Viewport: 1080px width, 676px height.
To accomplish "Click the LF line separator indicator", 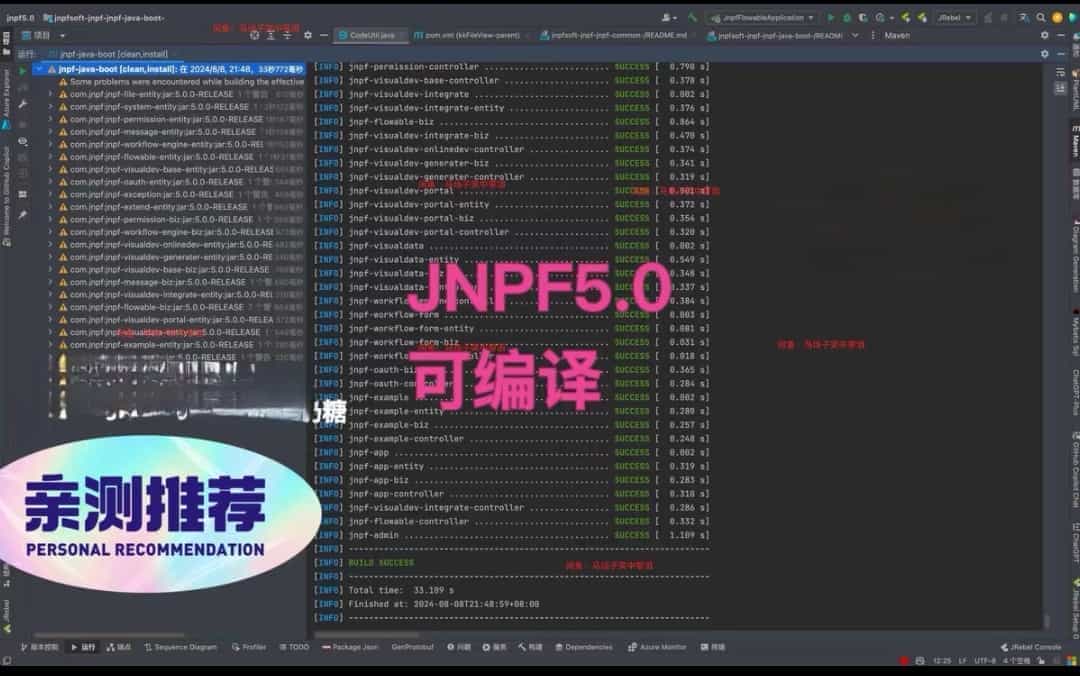I will click(x=962, y=661).
